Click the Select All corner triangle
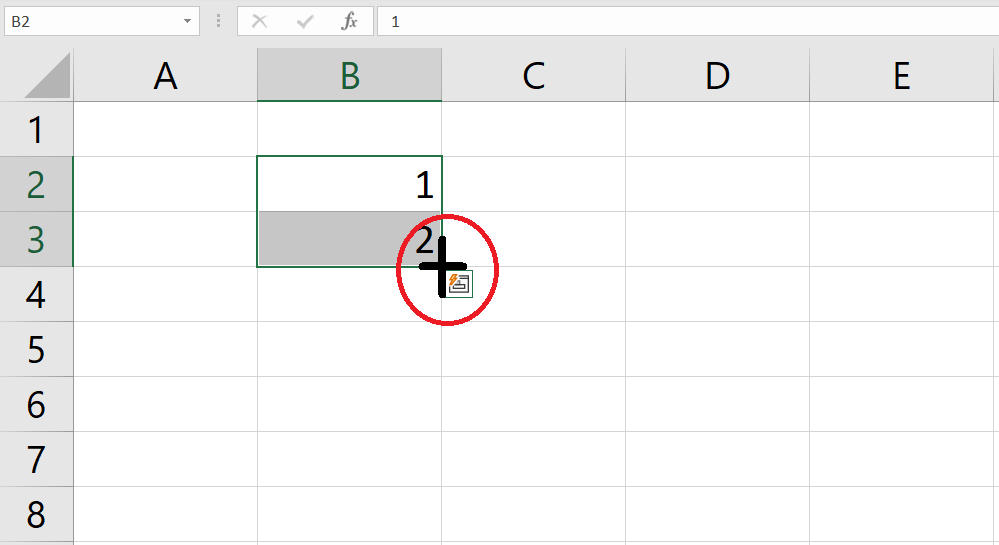The width and height of the screenshot is (999, 545). (46, 76)
